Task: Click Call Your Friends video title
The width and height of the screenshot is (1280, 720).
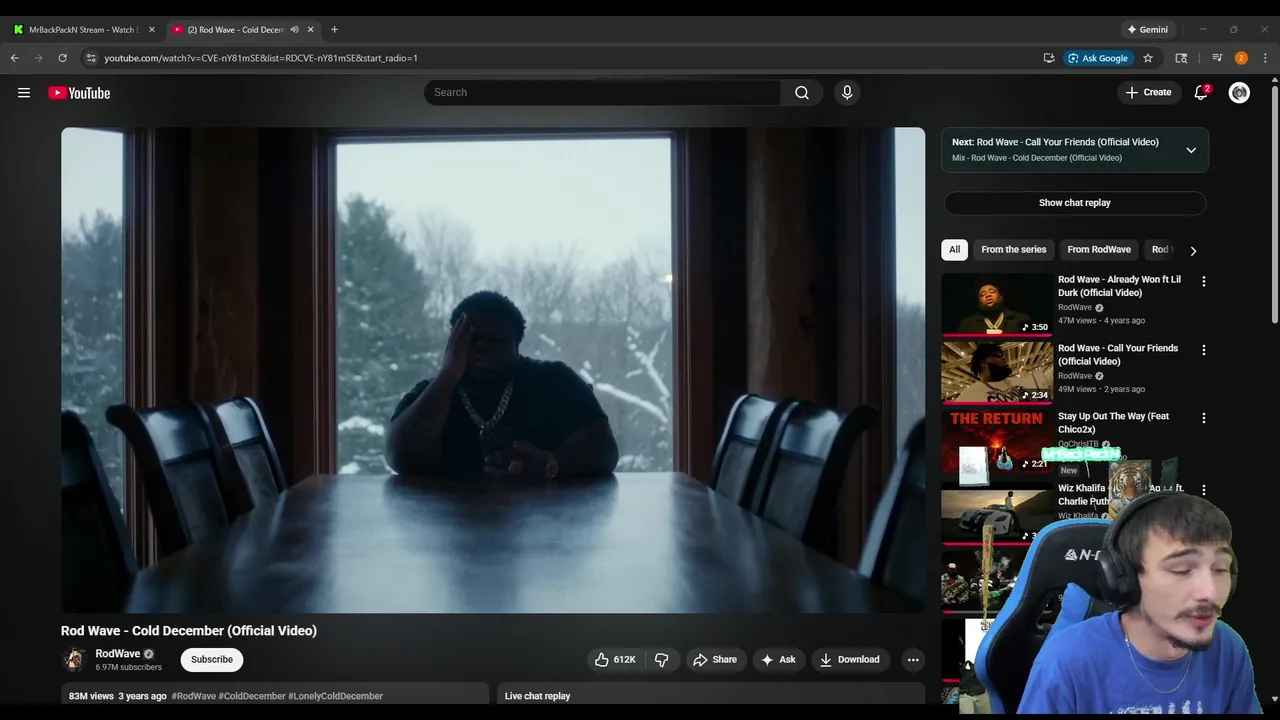Action: (x=1118, y=355)
